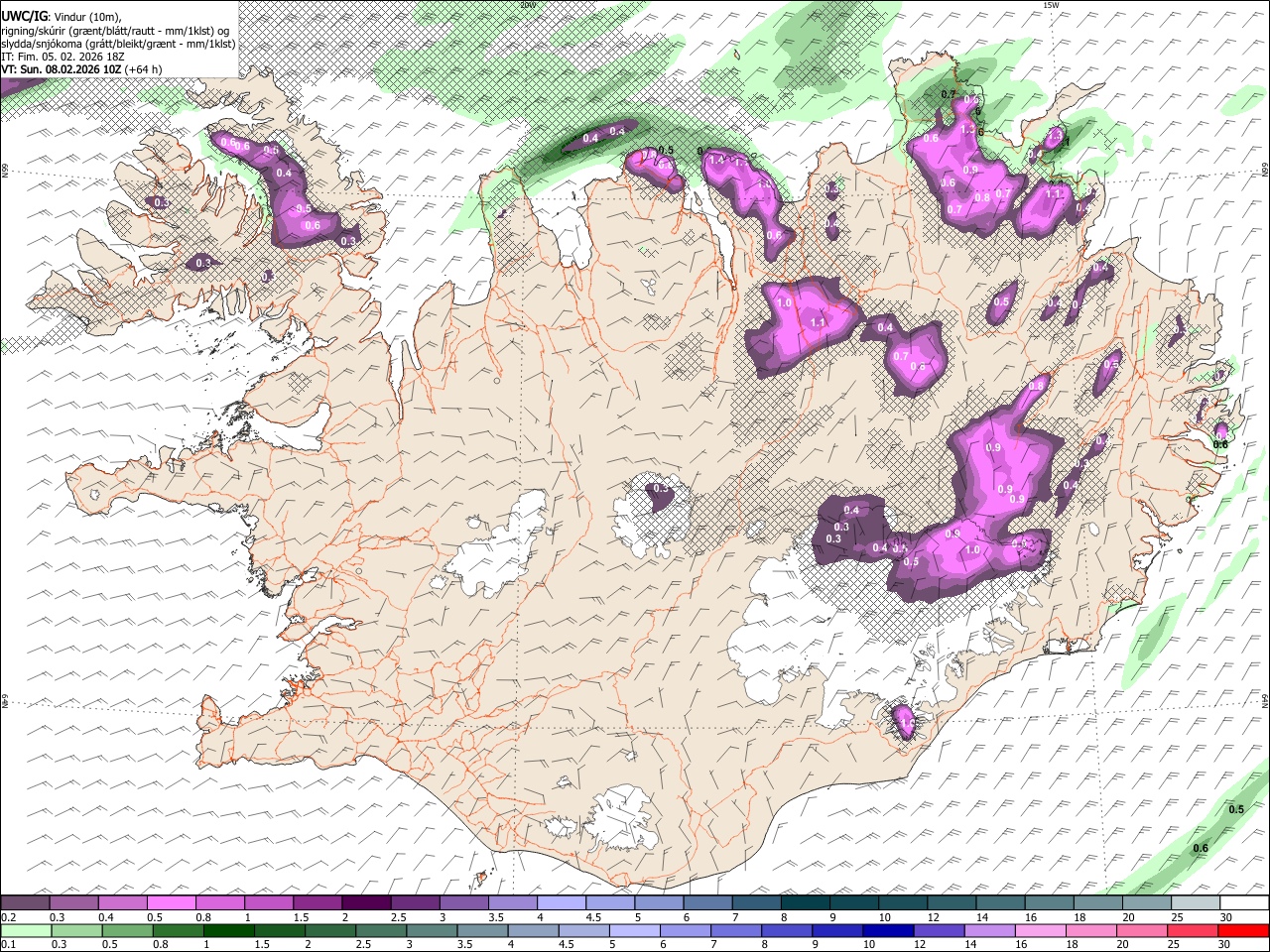Pick lower legend swatch between 8 and 9

pos(788,930)
